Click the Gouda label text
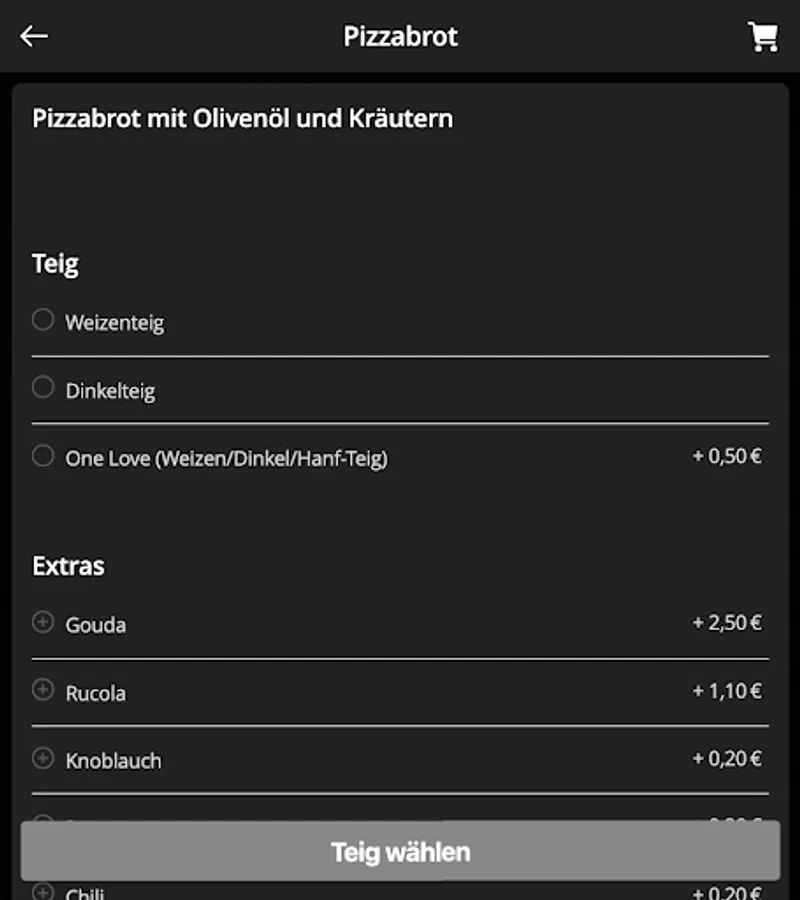800x900 pixels. [x=96, y=625]
